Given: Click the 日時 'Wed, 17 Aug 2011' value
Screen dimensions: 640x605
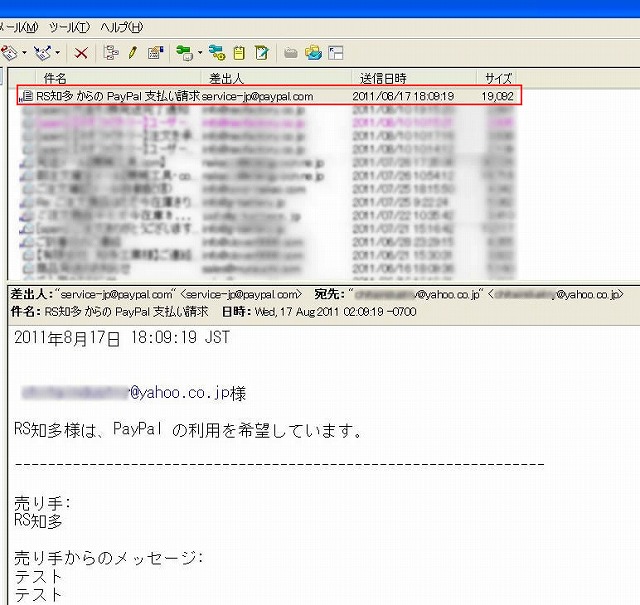Looking at the screenshot, I should [x=336, y=312].
